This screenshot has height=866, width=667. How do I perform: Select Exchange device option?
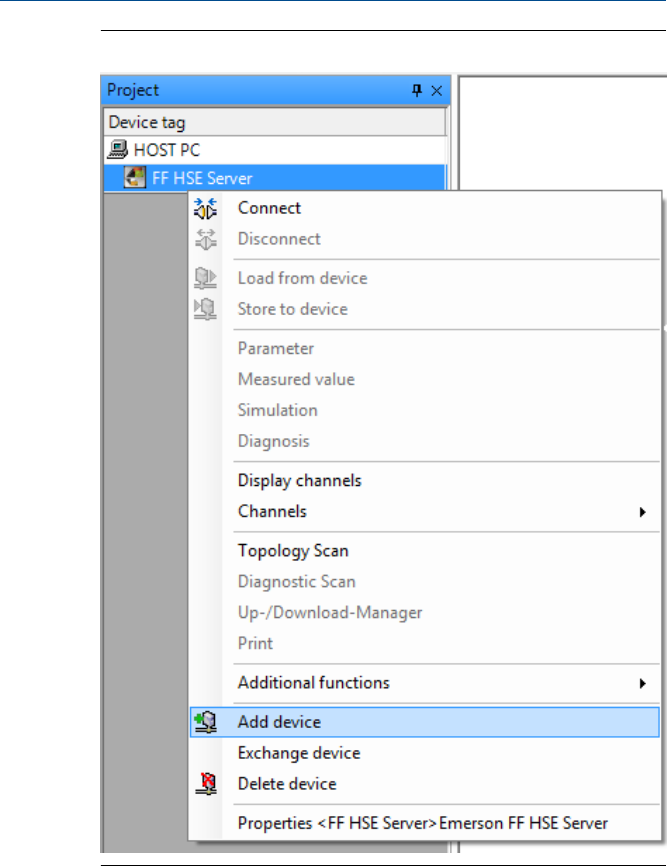coord(298,753)
